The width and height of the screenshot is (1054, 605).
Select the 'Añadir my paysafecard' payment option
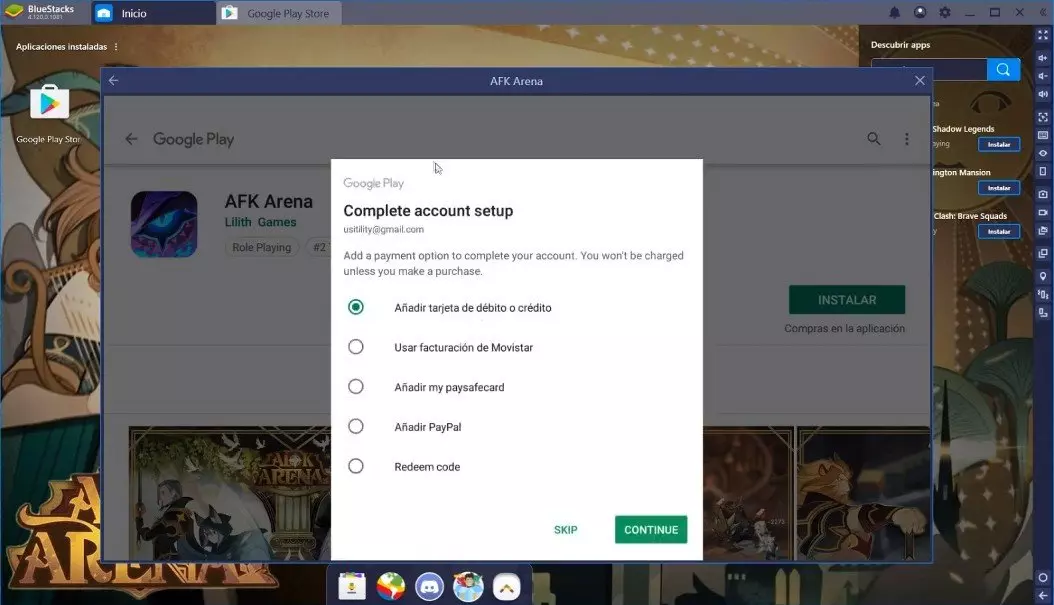(x=356, y=386)
